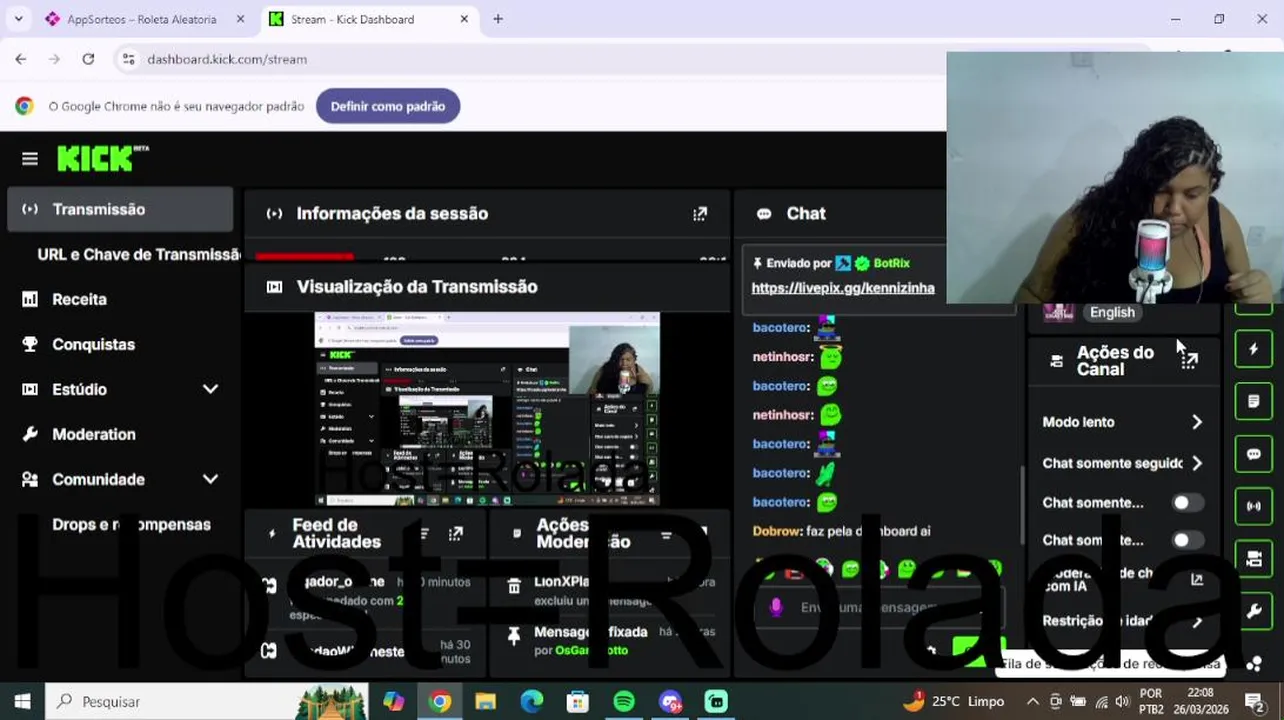Open Spotify from the taskbar
Image resolution: width=1284 pixels, height=720 pixels.
point(624,701)
